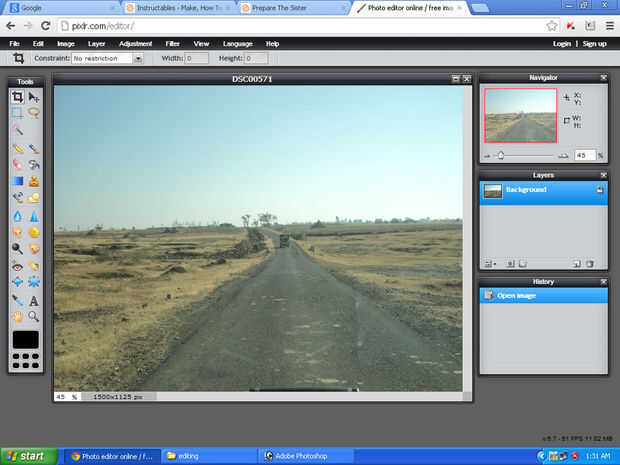The height and width of the screenshot is (465, 620).
Task: Click the Sign up link
Action: 594,44
